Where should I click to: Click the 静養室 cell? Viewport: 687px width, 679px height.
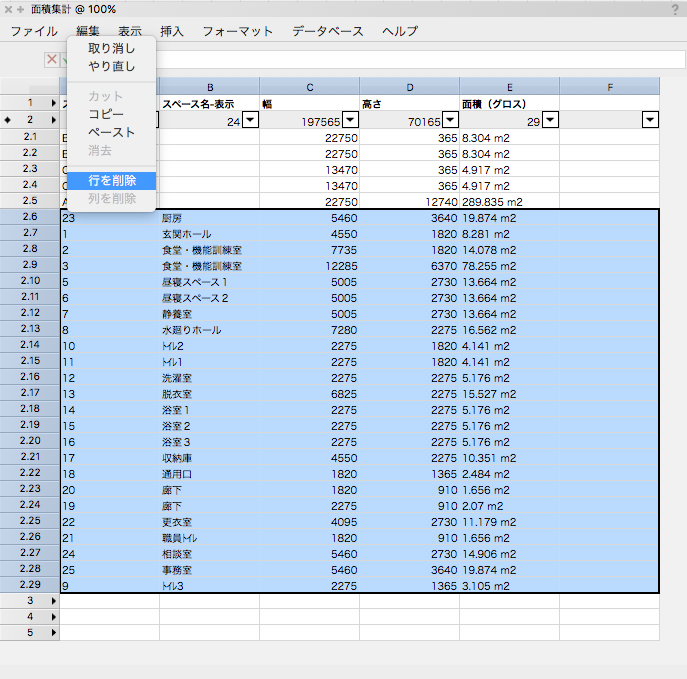(x=209, y=314)
